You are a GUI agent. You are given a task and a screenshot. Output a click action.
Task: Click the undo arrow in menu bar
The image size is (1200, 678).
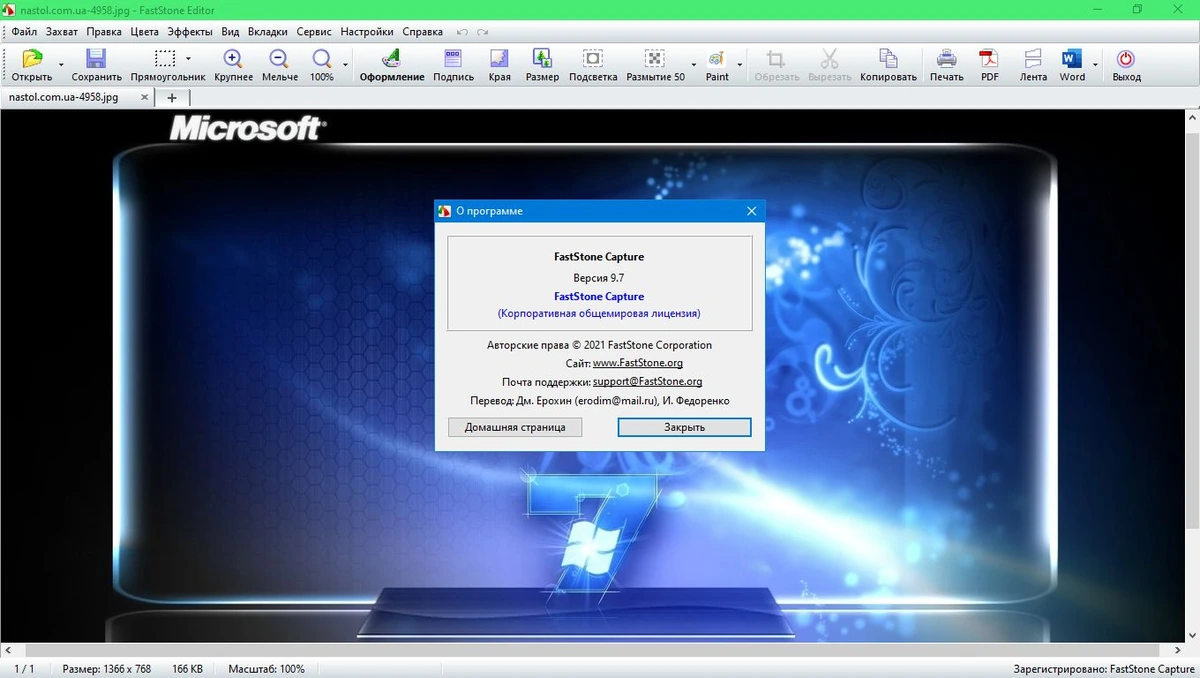463,32
